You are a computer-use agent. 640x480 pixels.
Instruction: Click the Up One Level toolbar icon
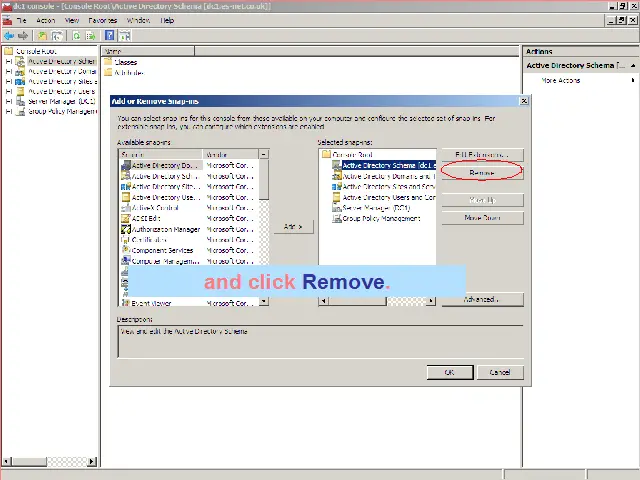pyautogui.click(x=42, y=36)
